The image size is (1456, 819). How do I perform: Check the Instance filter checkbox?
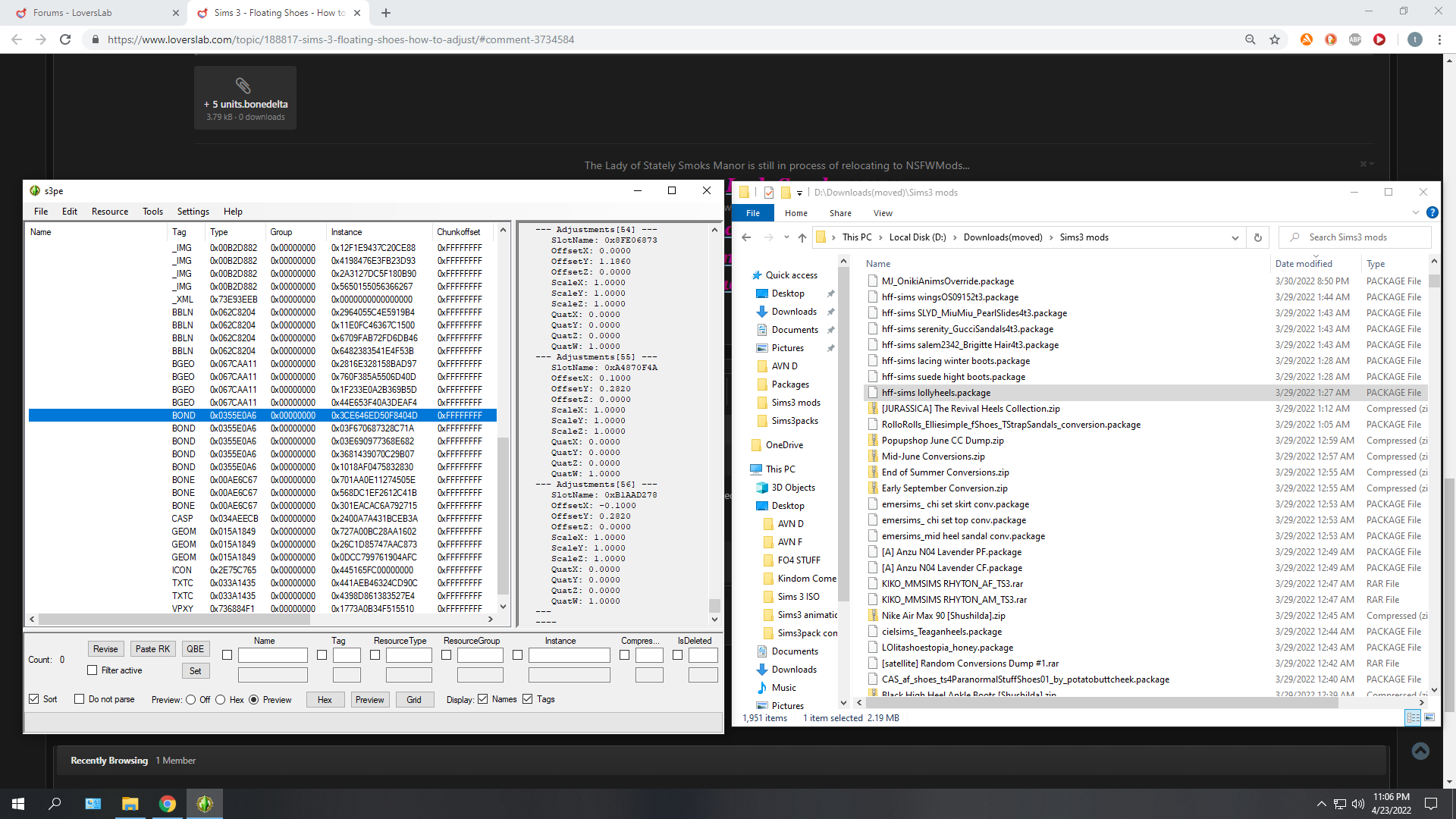tap(518, 655)
